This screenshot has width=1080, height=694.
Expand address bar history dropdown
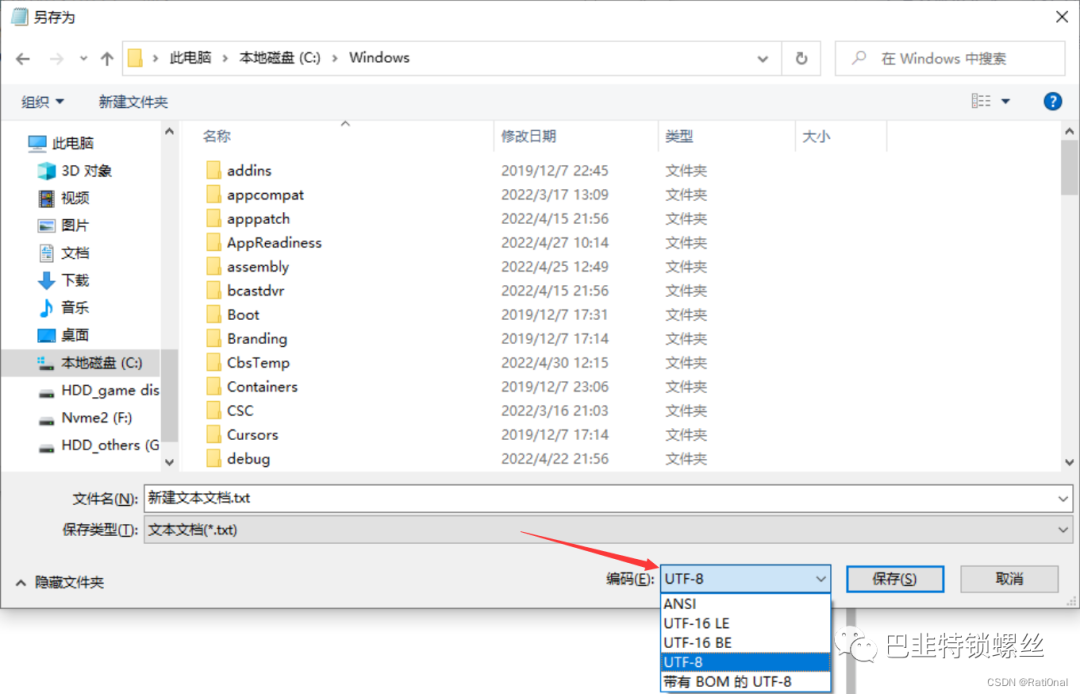tap(762, 59)
